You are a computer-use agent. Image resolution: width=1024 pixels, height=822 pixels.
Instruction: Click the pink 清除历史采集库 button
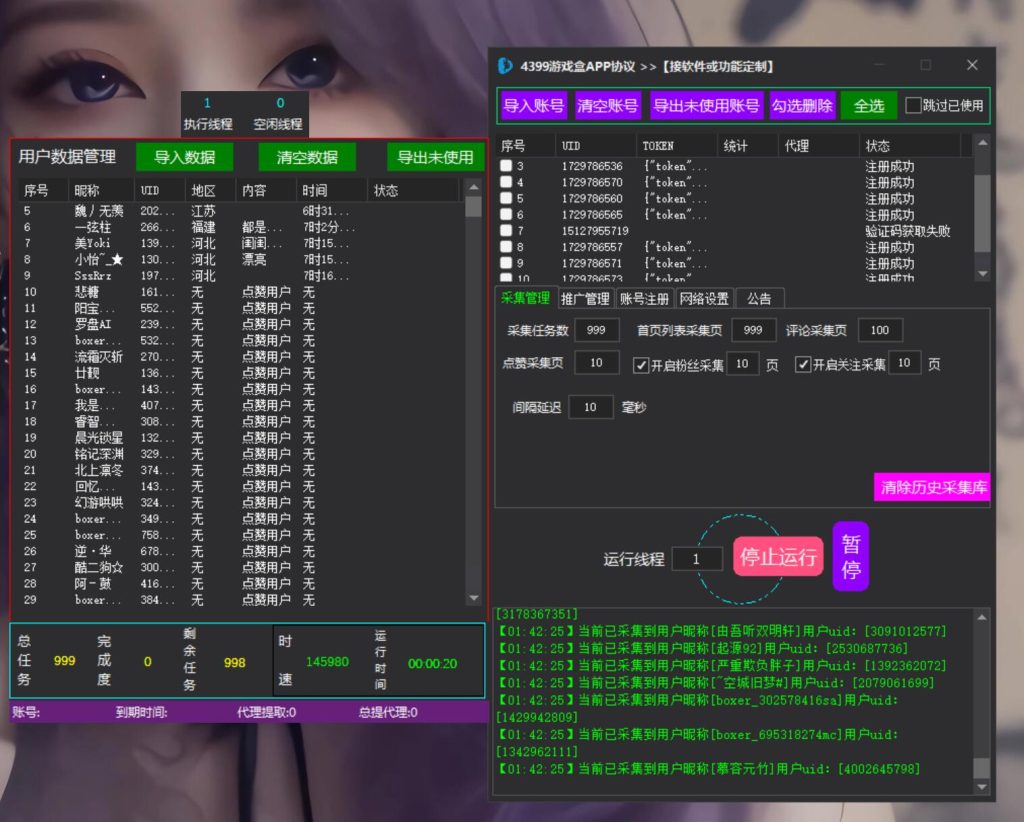(933, 487)
